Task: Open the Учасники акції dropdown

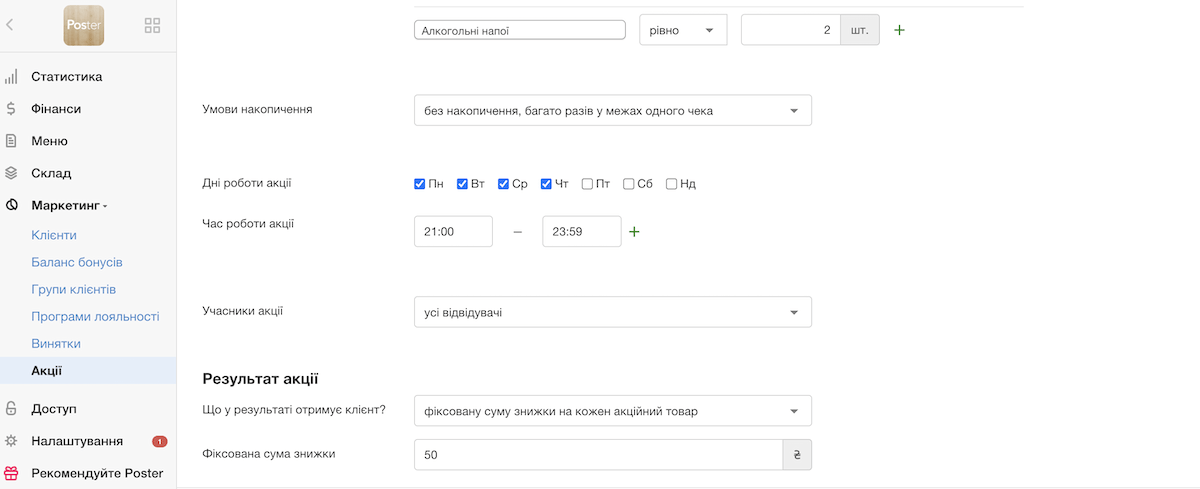Action: click(612, 313)
